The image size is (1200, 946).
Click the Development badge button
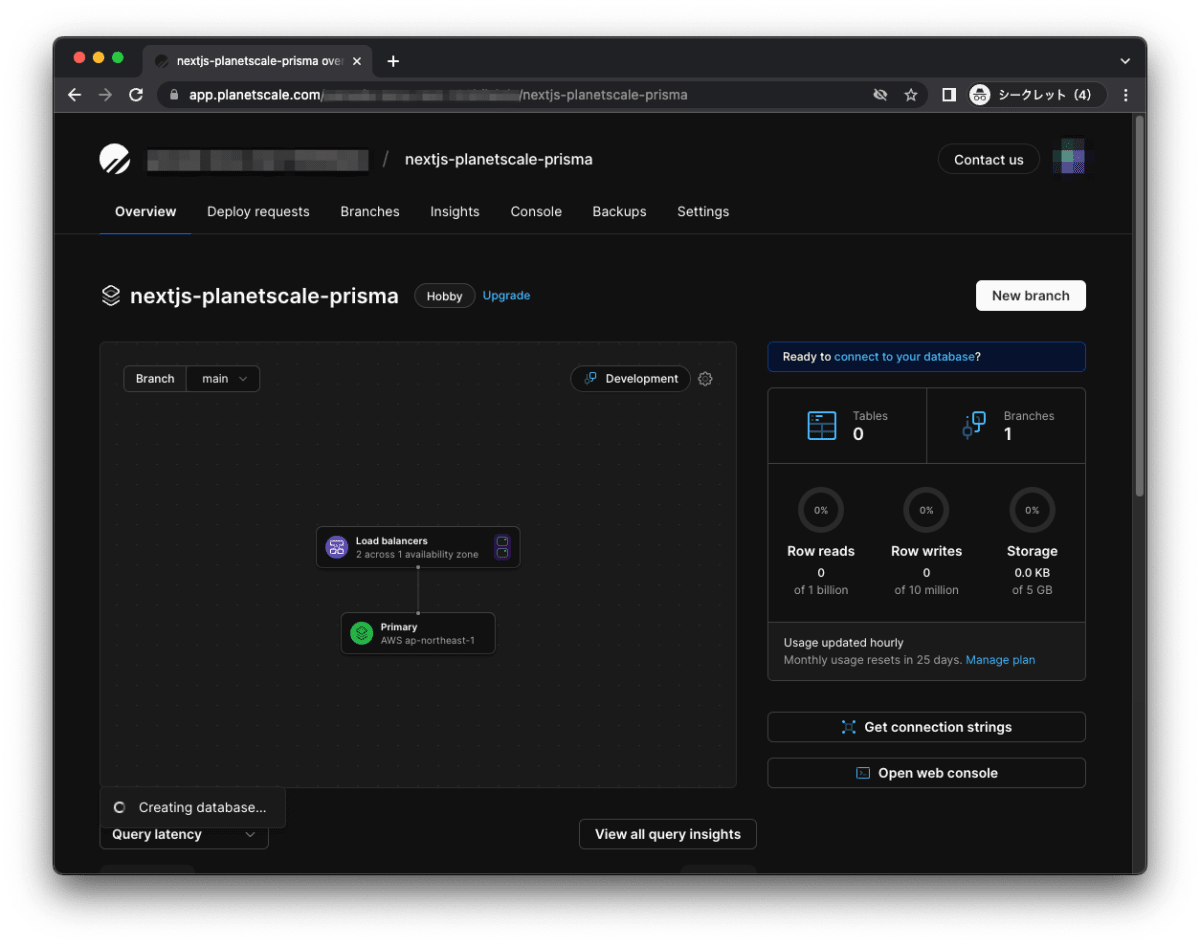click(x=631, y=379)
